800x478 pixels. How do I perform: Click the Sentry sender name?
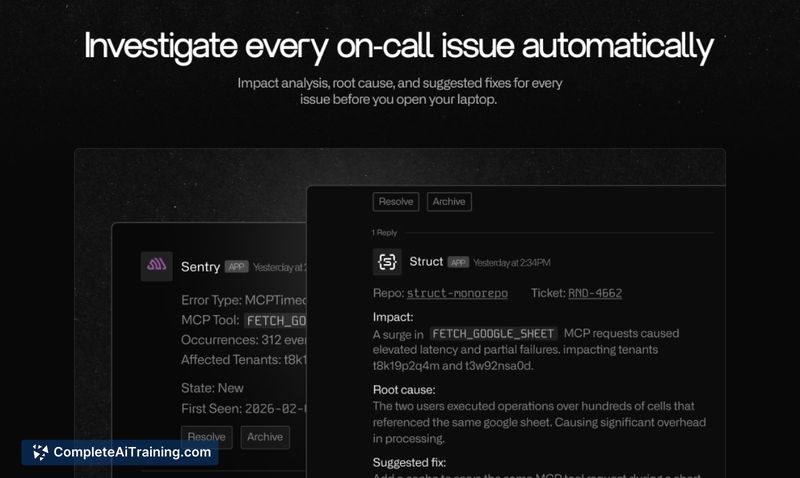click(200, 267)
